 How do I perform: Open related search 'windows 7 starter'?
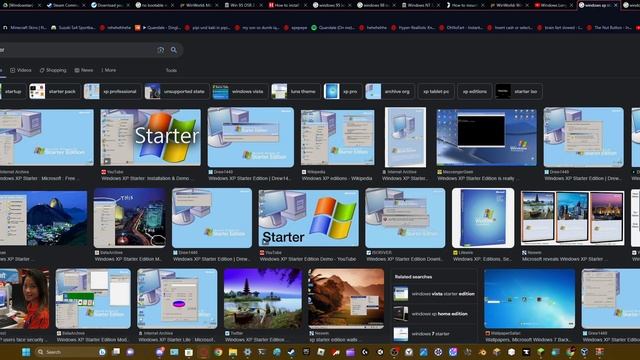[434, 333]
